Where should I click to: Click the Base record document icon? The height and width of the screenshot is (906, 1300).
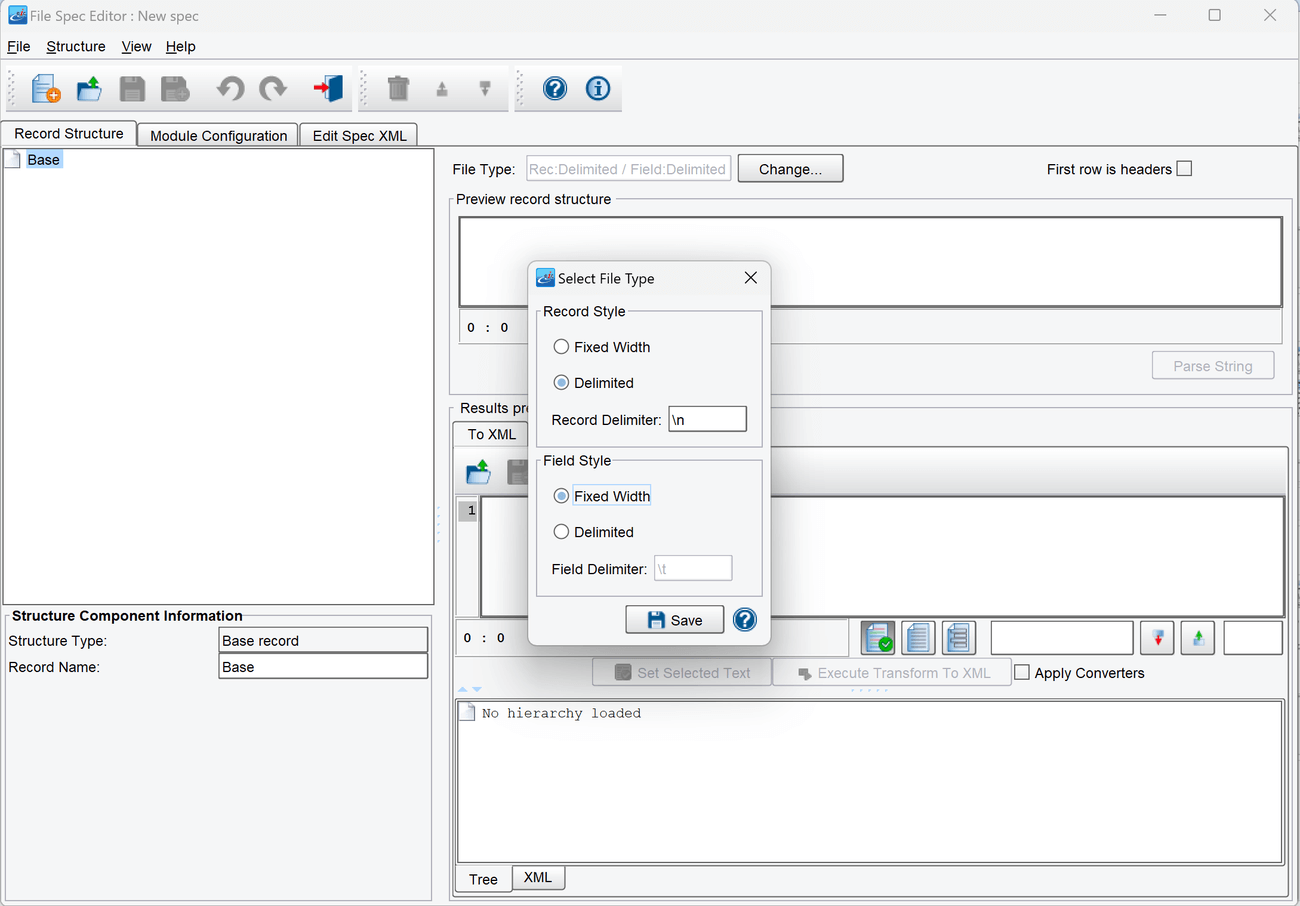(13, 160)
